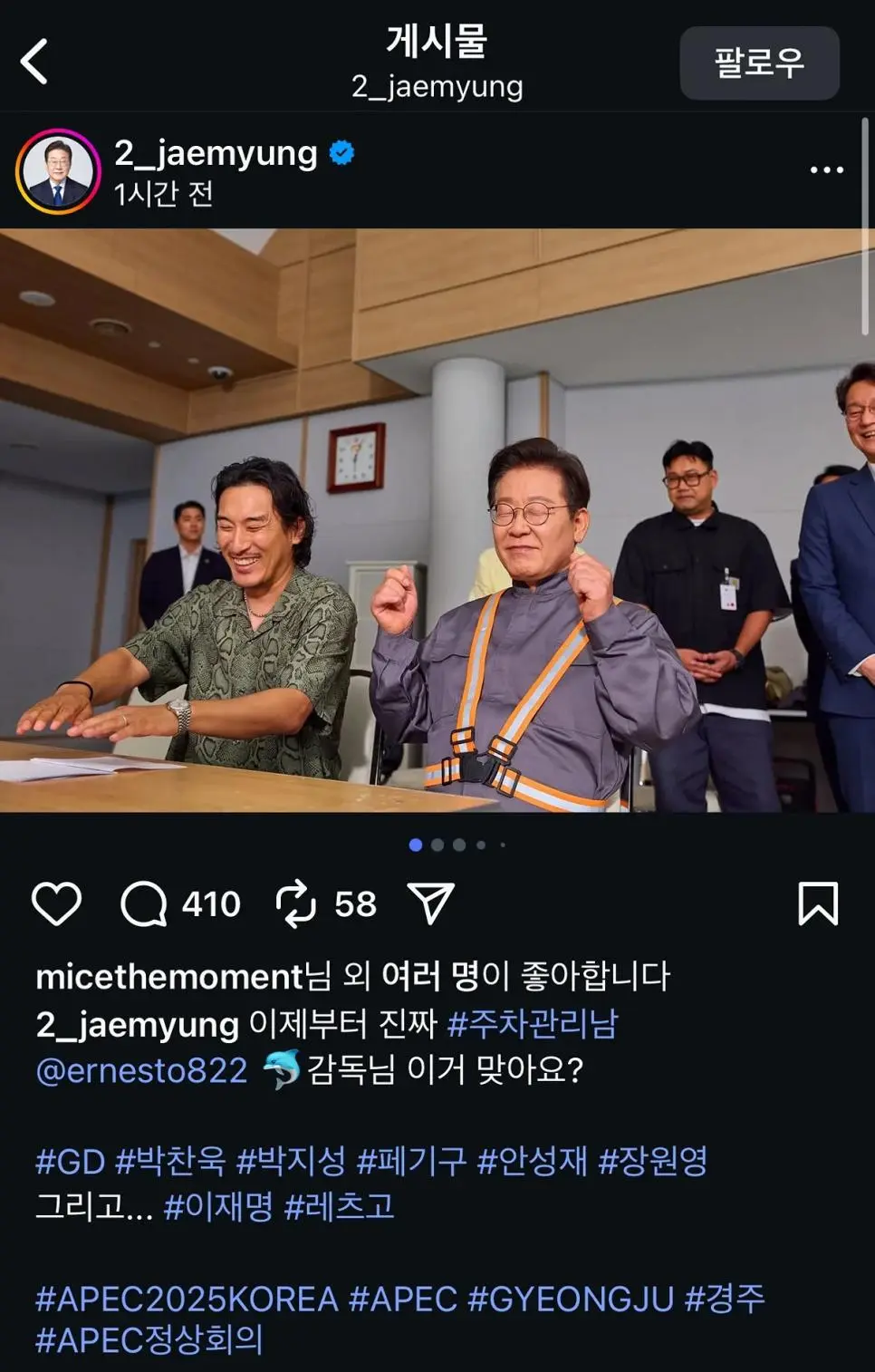The image size is (875, 1372).
Task: Share post with paper plane icon
Action: 431,903
